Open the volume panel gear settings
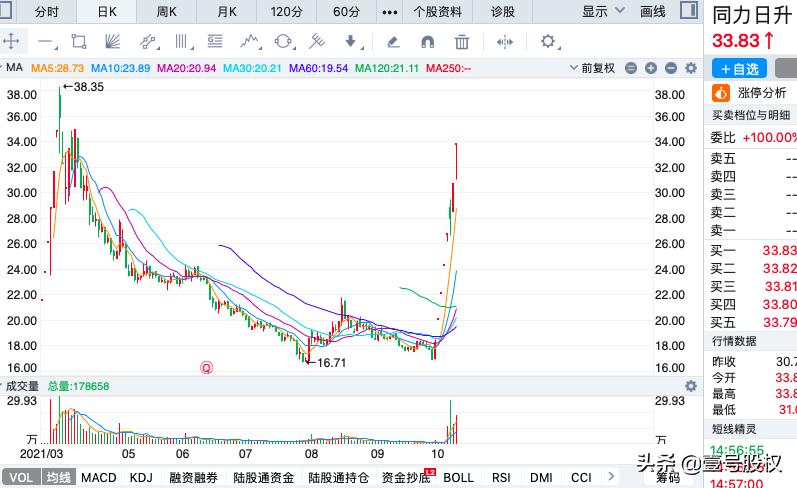This screenshot has width=797, height=488. coord(690,386)
